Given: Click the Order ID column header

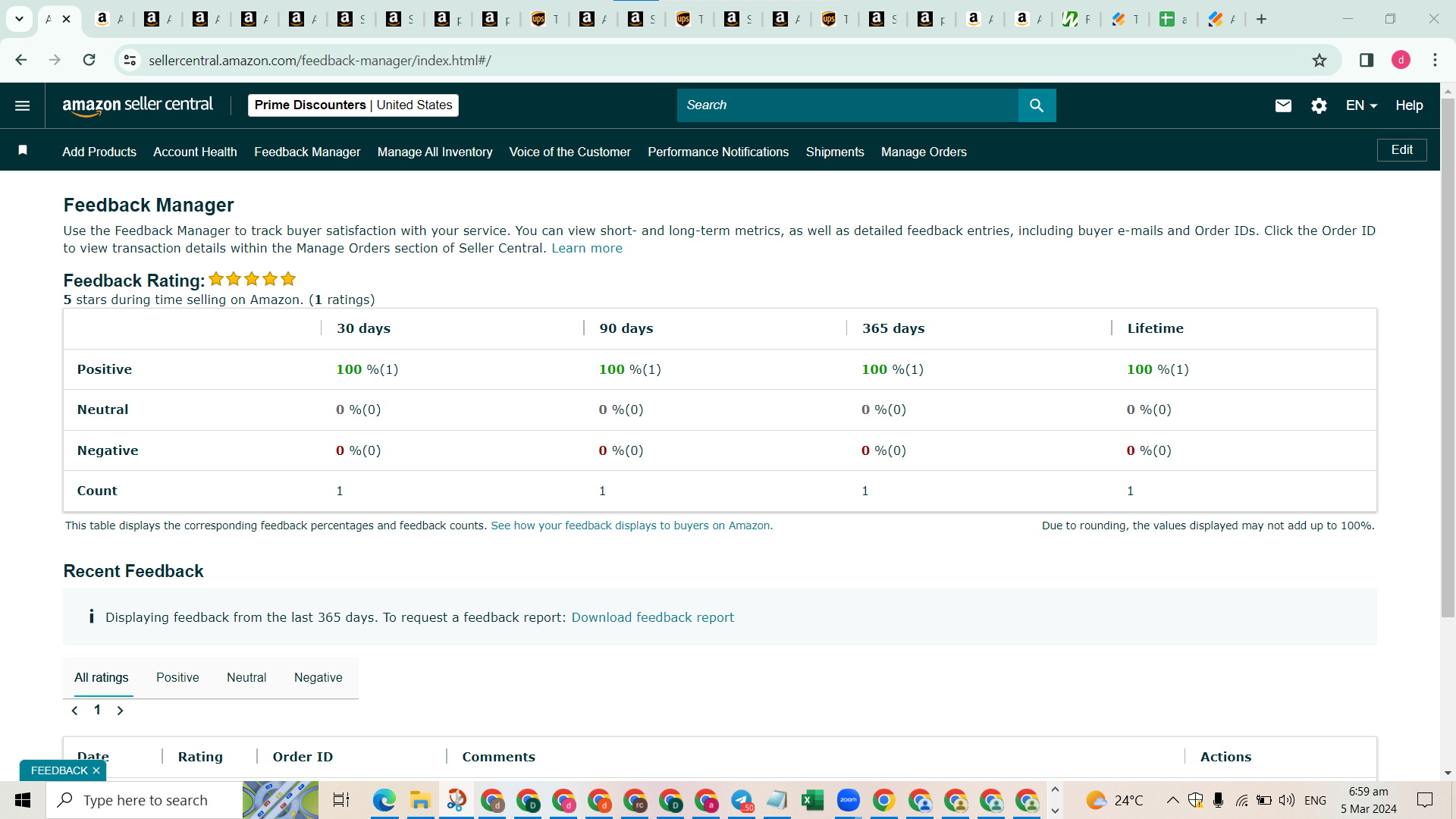Looking at the screenshot, I should tap(303, 757).
